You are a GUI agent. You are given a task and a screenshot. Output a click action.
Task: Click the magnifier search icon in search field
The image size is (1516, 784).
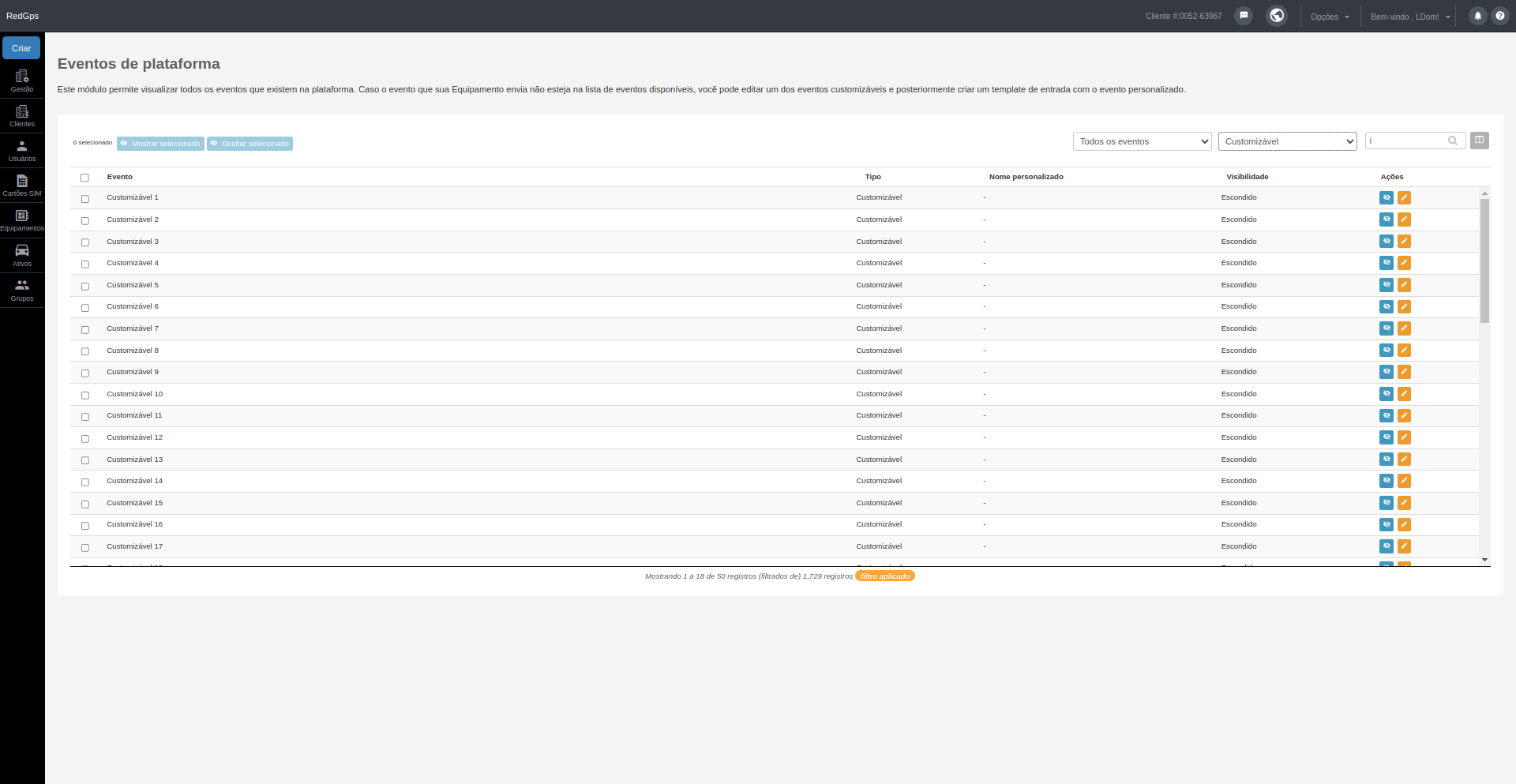1453,141
